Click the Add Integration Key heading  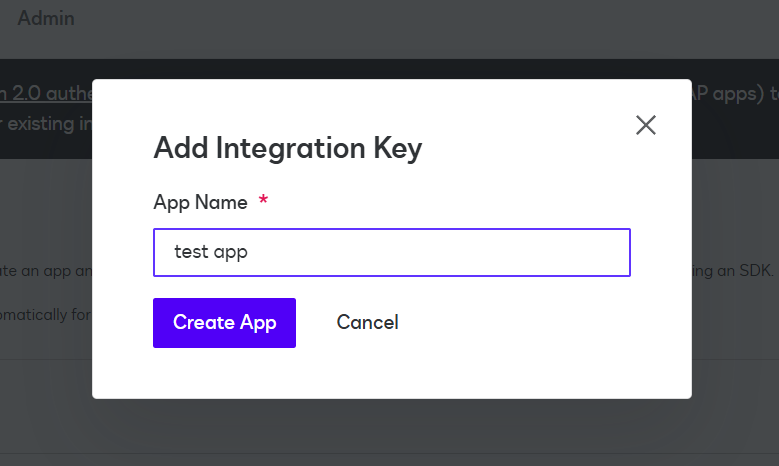[x=288, y=148]
